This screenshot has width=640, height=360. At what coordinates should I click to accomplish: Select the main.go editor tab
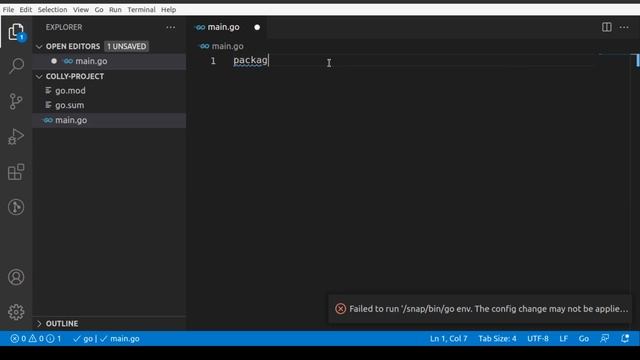[x=227, y=27]
